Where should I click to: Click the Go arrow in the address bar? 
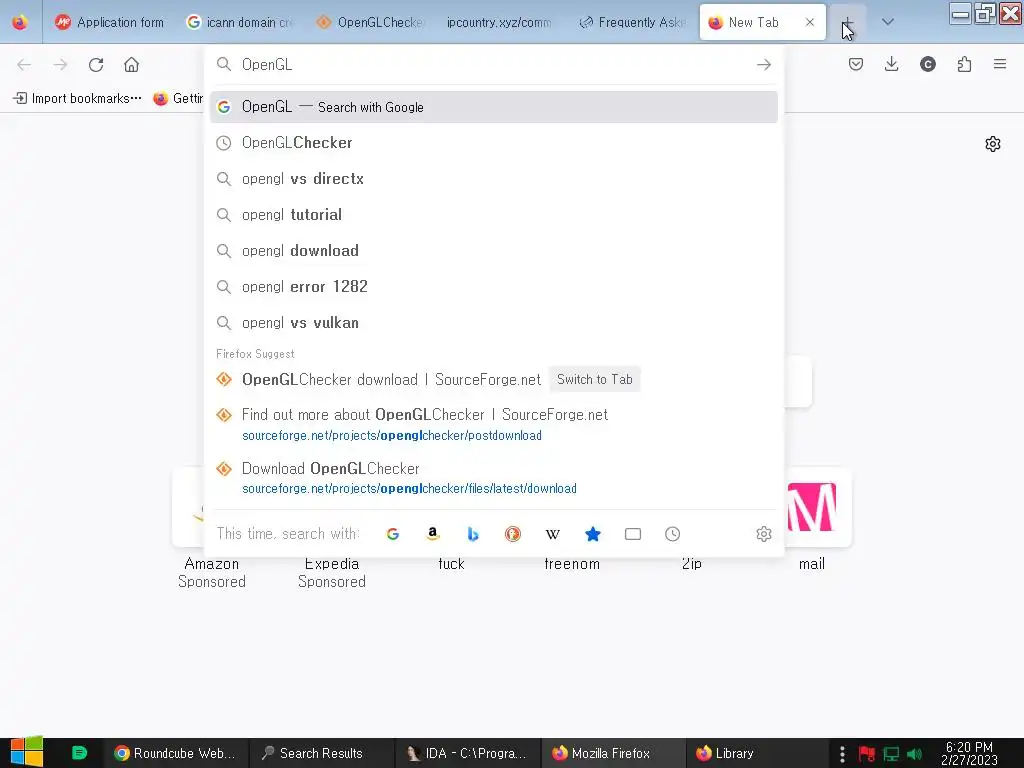pyautogui.click(x=763, y=65)
